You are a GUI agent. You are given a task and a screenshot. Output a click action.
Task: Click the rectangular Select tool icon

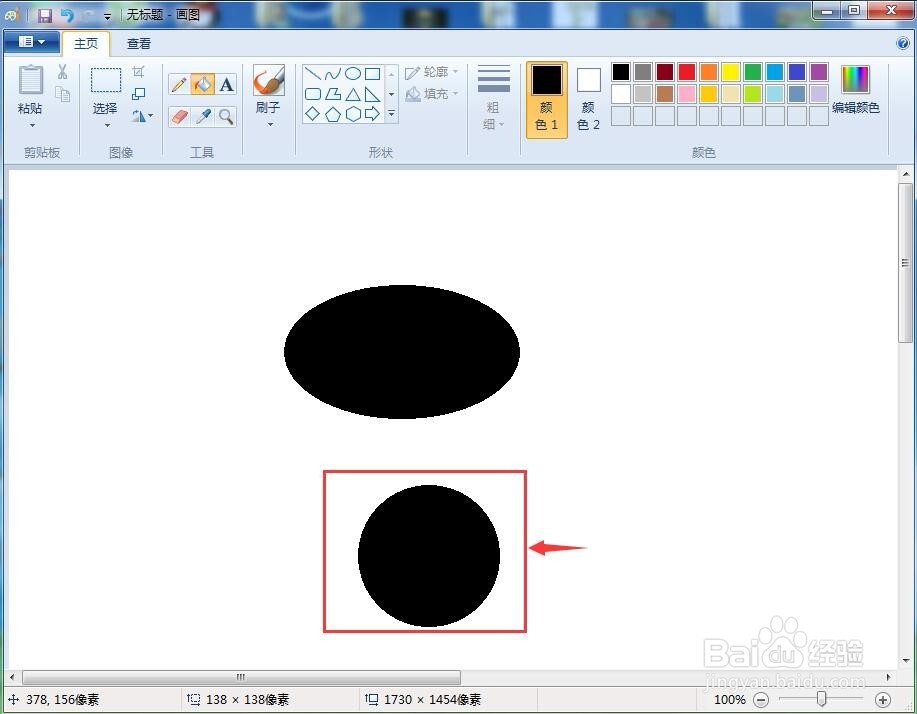click(106, 80)
